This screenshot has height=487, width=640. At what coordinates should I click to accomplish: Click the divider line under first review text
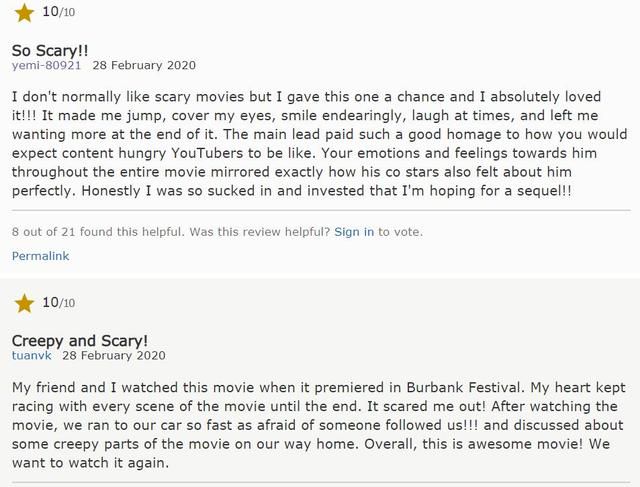coord(321,211)
